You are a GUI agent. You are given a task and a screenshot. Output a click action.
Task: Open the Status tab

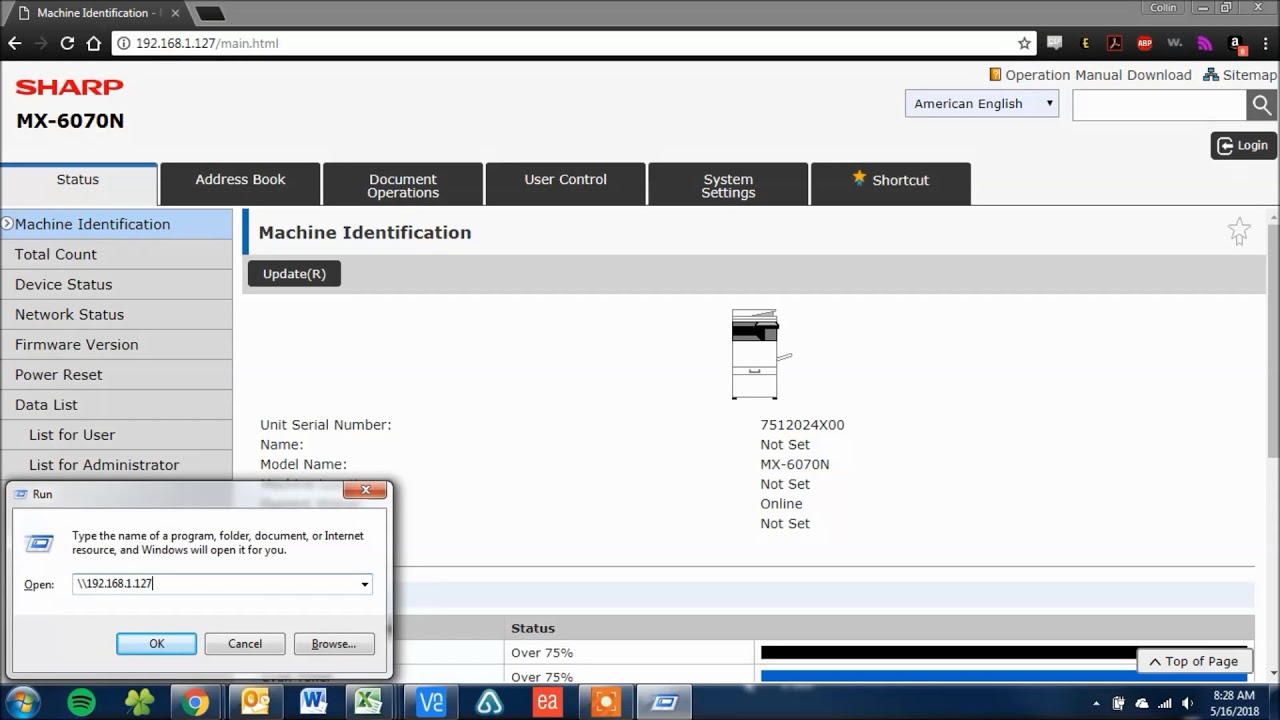pyautogui.click(x=78, y=183)
